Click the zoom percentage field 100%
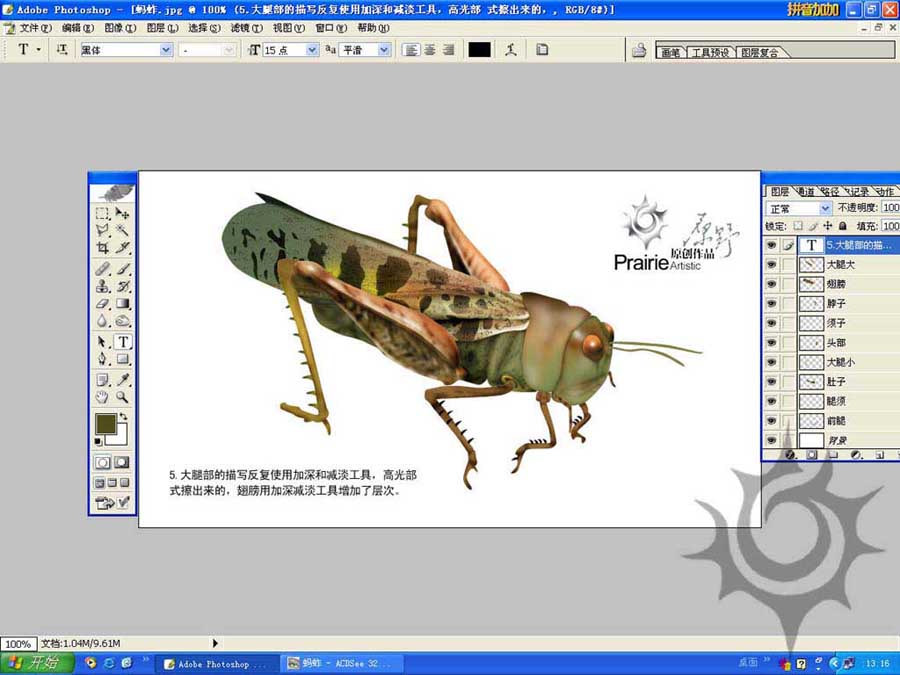900x675 pixels. 18,643
